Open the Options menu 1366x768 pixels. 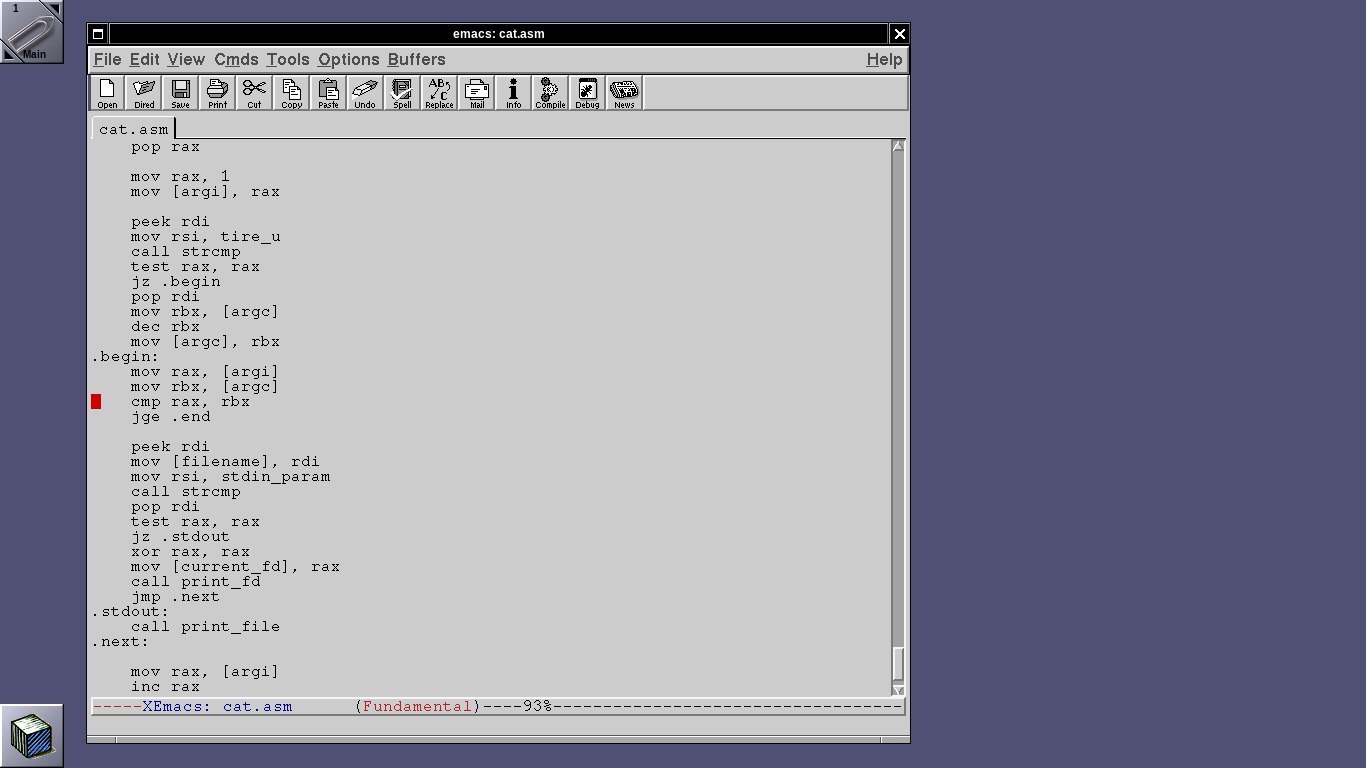(x=349, y=60)
